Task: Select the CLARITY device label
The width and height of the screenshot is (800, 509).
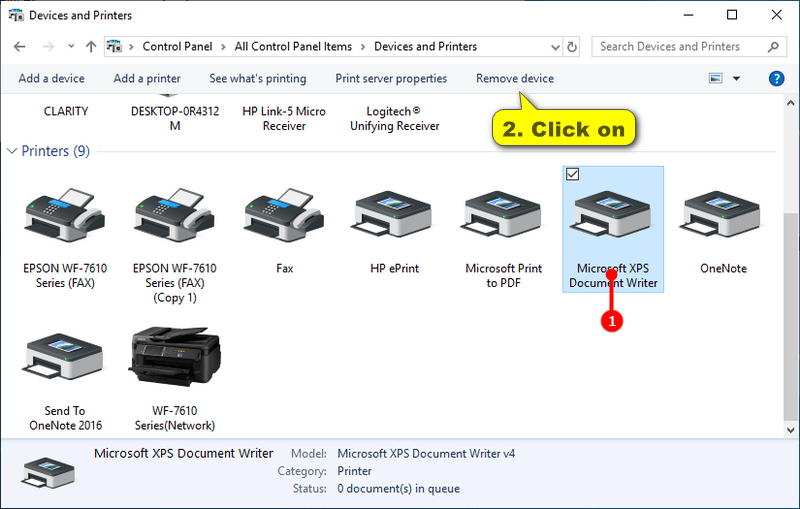Action: click(x=65, y=111)
